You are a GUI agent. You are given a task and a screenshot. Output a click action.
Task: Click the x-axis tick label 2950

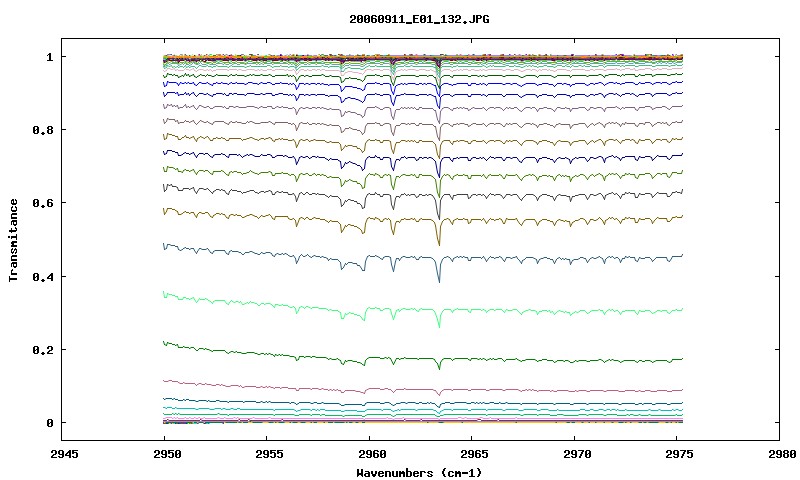(167, 454)
